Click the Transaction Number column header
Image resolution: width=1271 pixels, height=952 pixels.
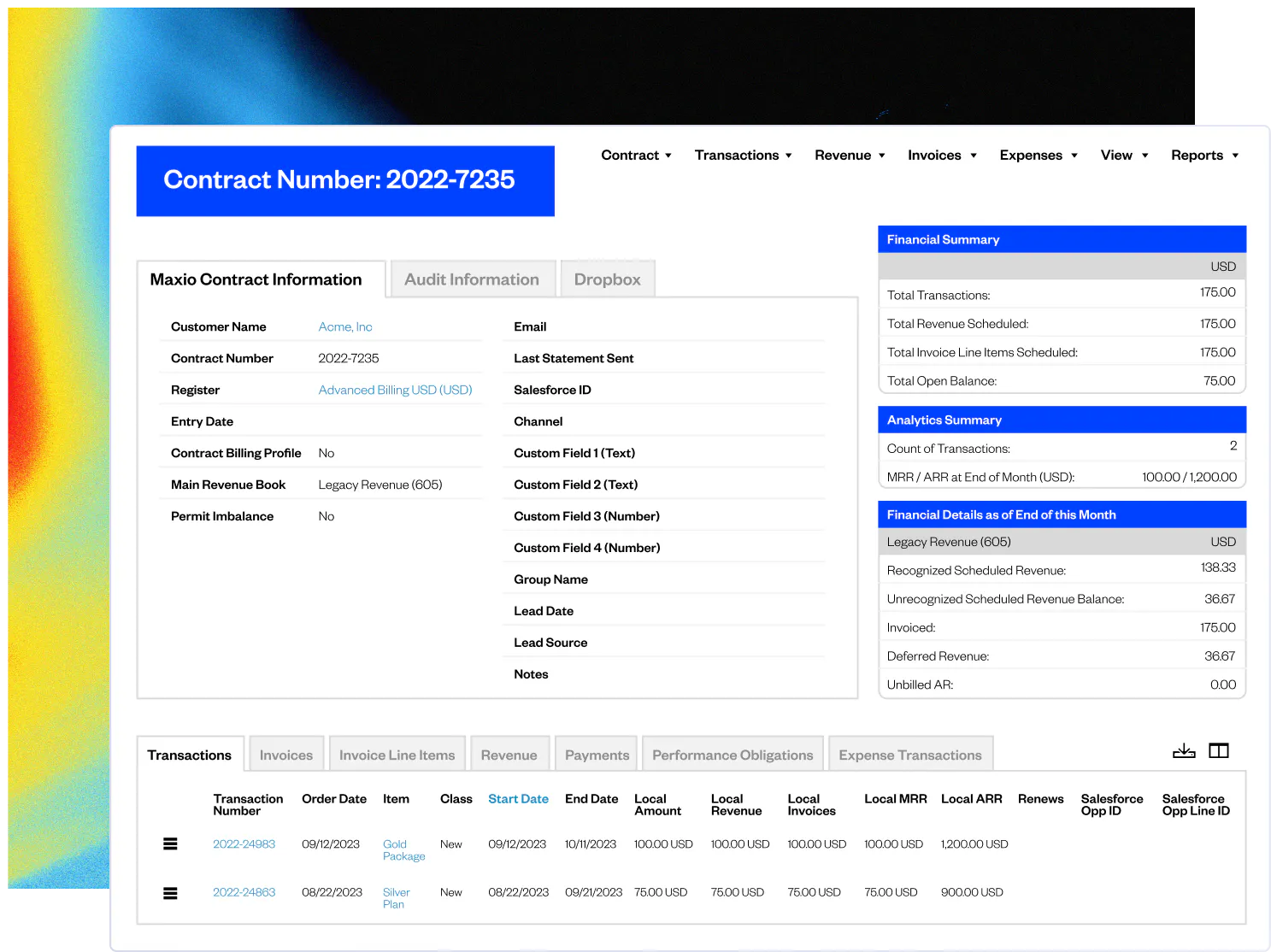[x=248, y=805]
